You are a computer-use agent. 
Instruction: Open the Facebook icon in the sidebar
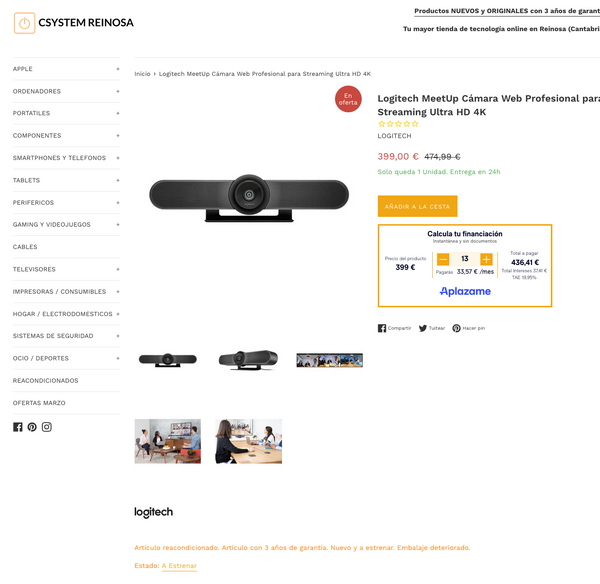[18, 427]
